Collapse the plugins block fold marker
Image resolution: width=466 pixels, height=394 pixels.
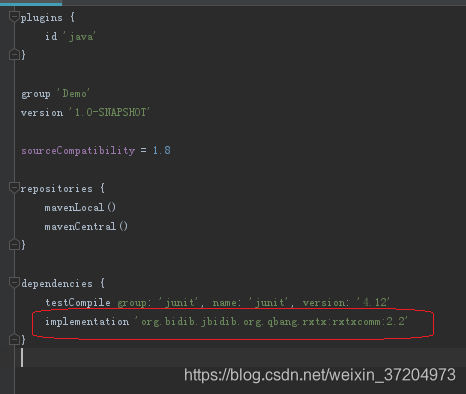click(x=14, y=16)
